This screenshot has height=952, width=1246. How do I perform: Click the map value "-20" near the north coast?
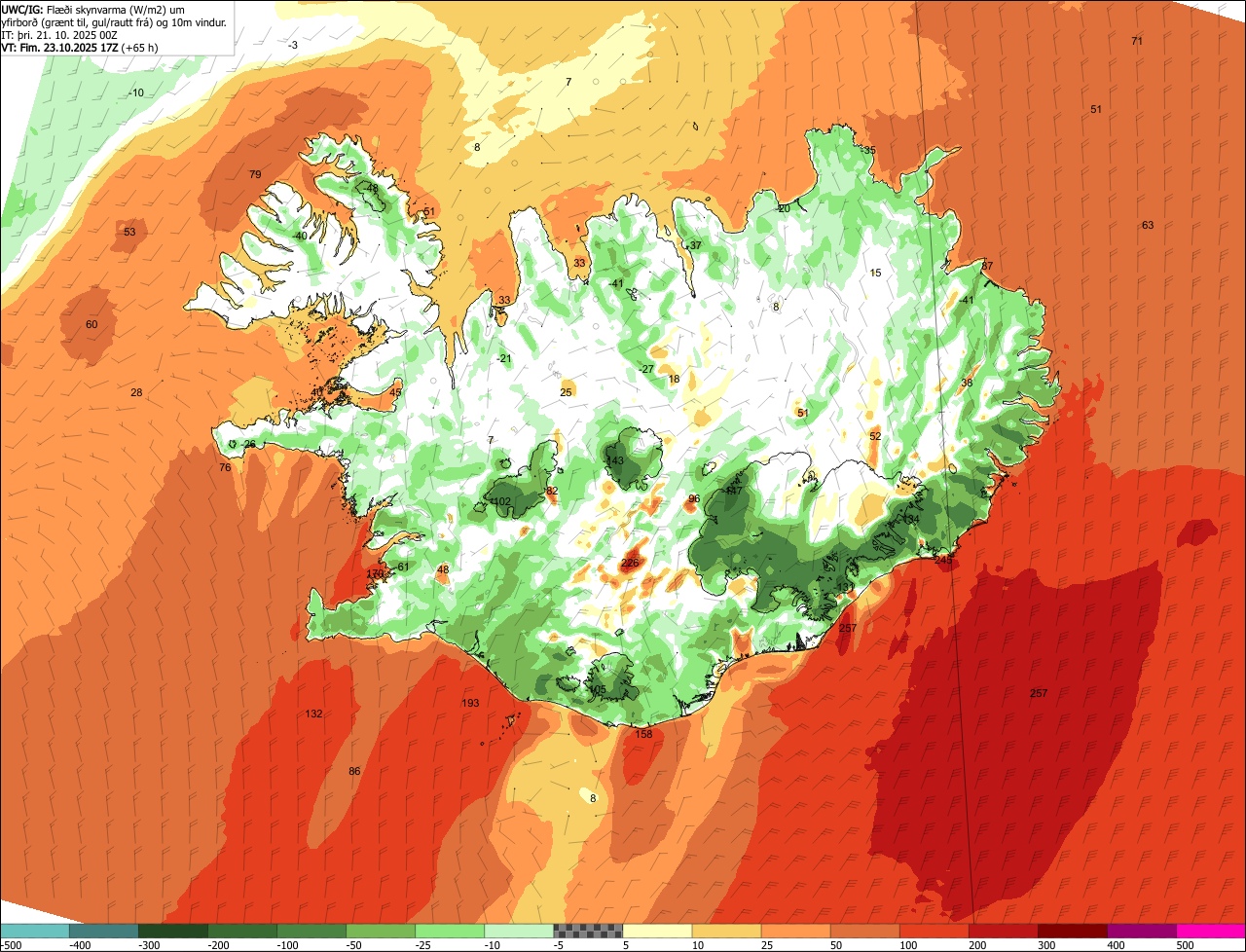coord(783,208)
